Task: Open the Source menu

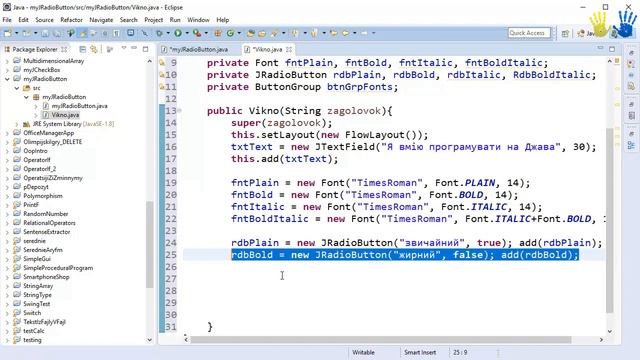Action: (x=44, y=20)
